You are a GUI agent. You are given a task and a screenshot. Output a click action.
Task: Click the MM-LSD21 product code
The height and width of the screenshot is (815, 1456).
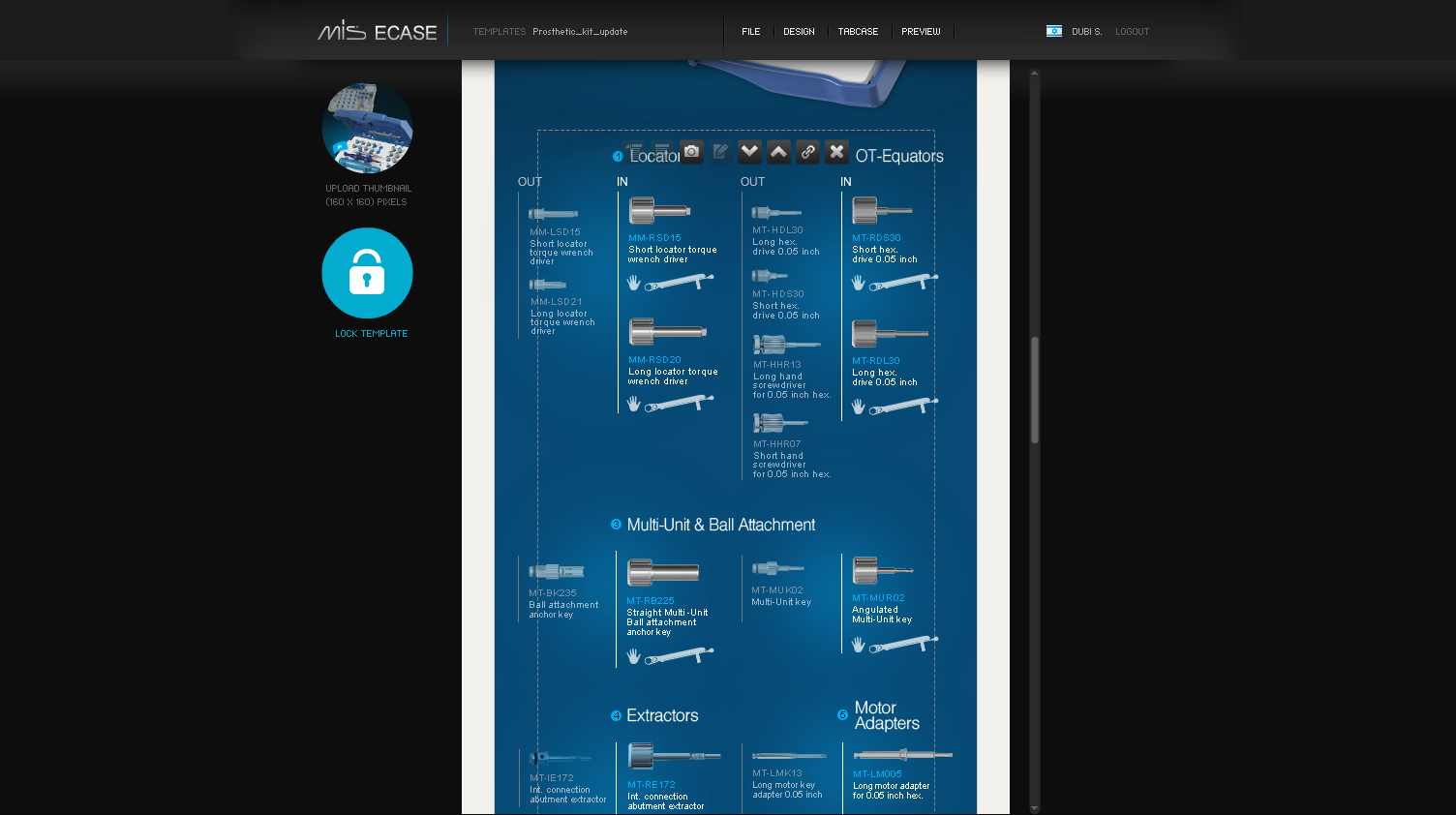pyautogui.click(x=557, y=302)
